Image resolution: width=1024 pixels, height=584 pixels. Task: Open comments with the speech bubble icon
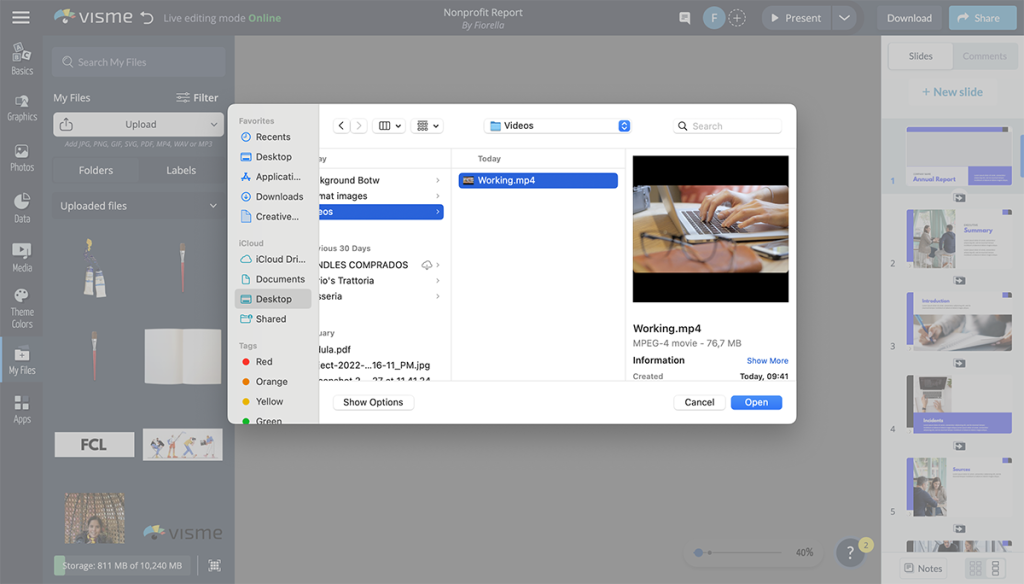pos(685,17)
